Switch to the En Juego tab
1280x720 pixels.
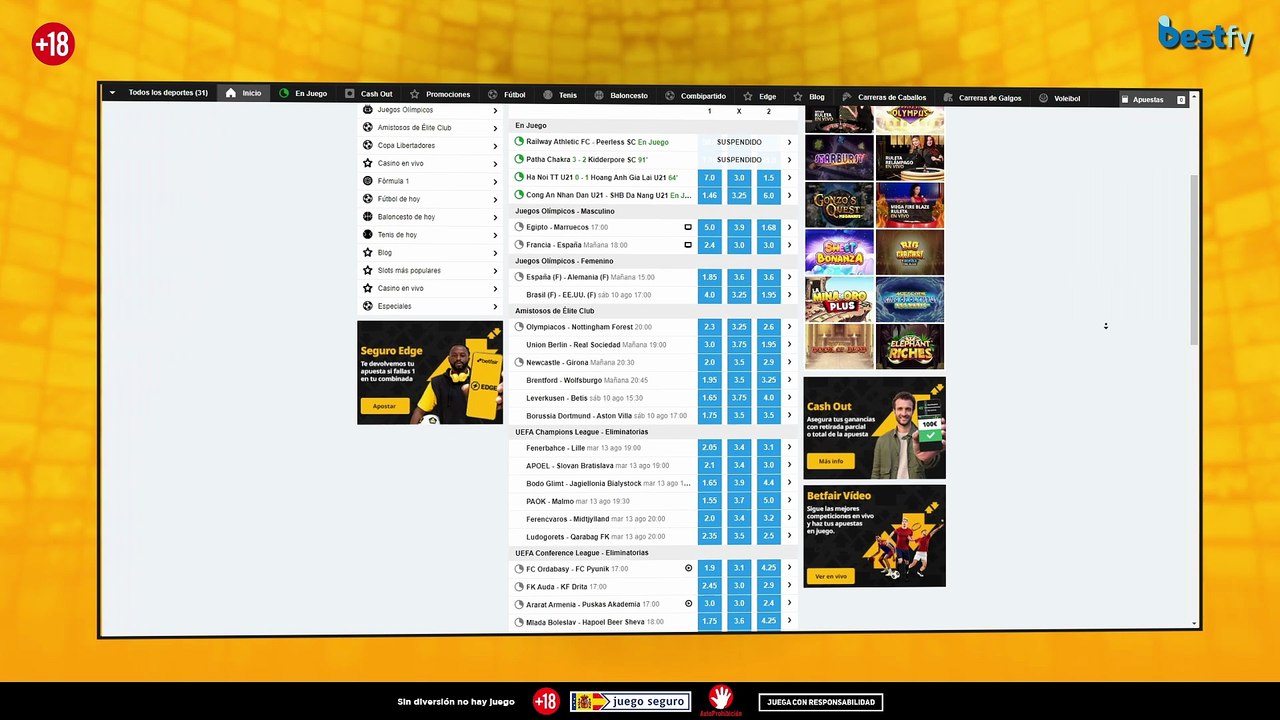304,94
